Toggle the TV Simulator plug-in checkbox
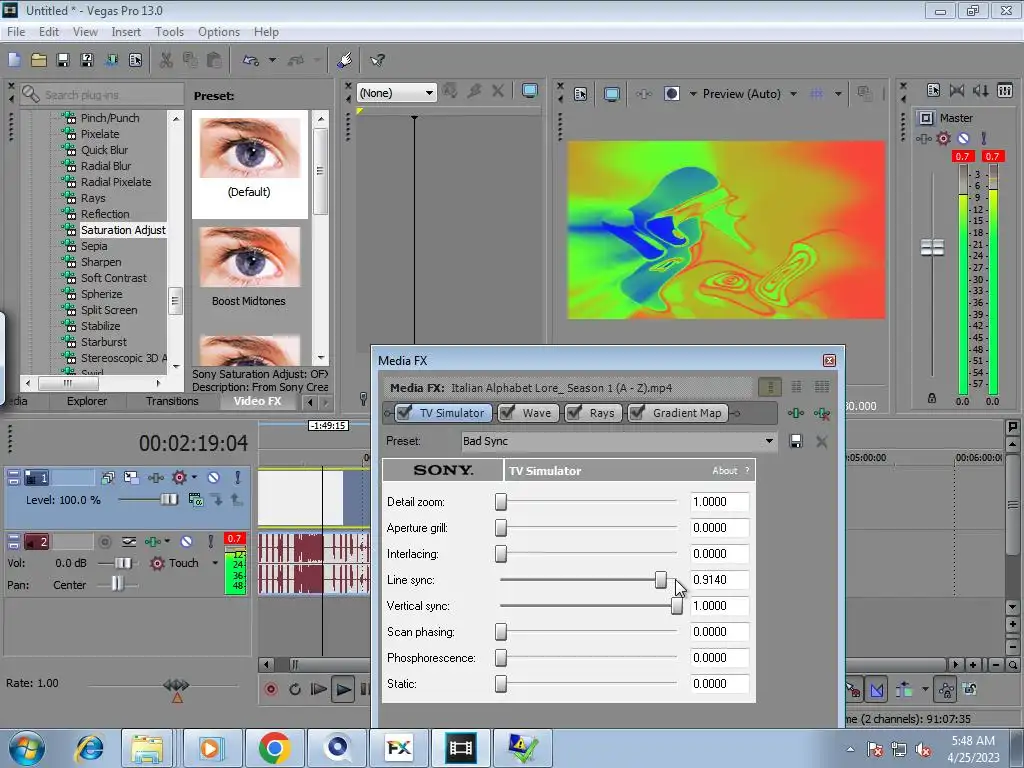The image size is (1024, 768). pos(404,413)
